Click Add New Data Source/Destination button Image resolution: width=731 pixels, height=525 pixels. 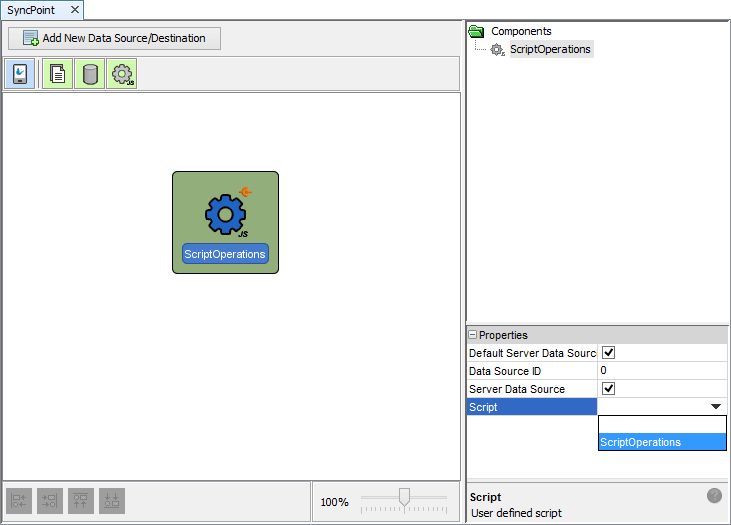(114, 39)
